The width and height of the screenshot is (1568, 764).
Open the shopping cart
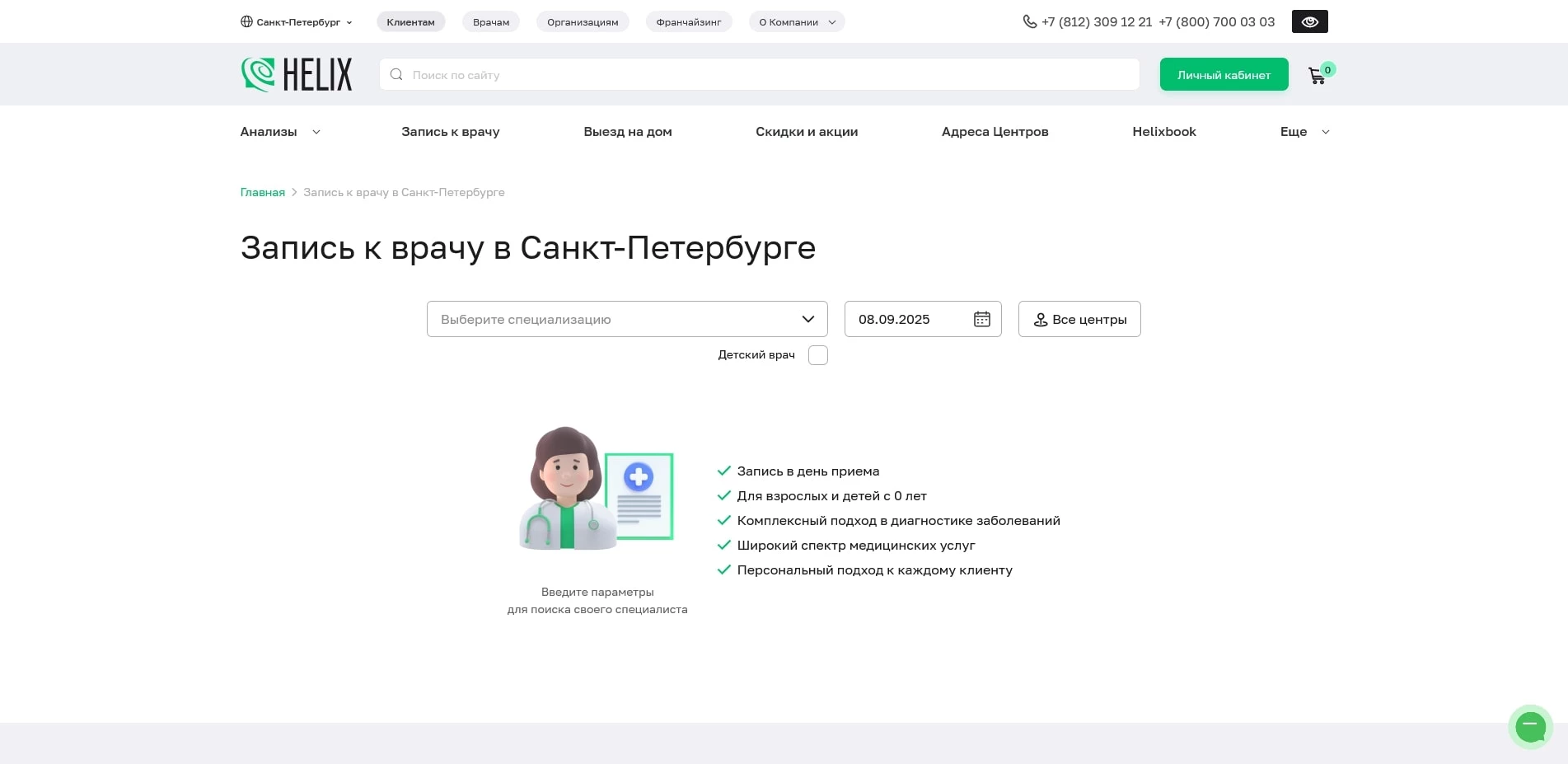(x=1317, y=75)
